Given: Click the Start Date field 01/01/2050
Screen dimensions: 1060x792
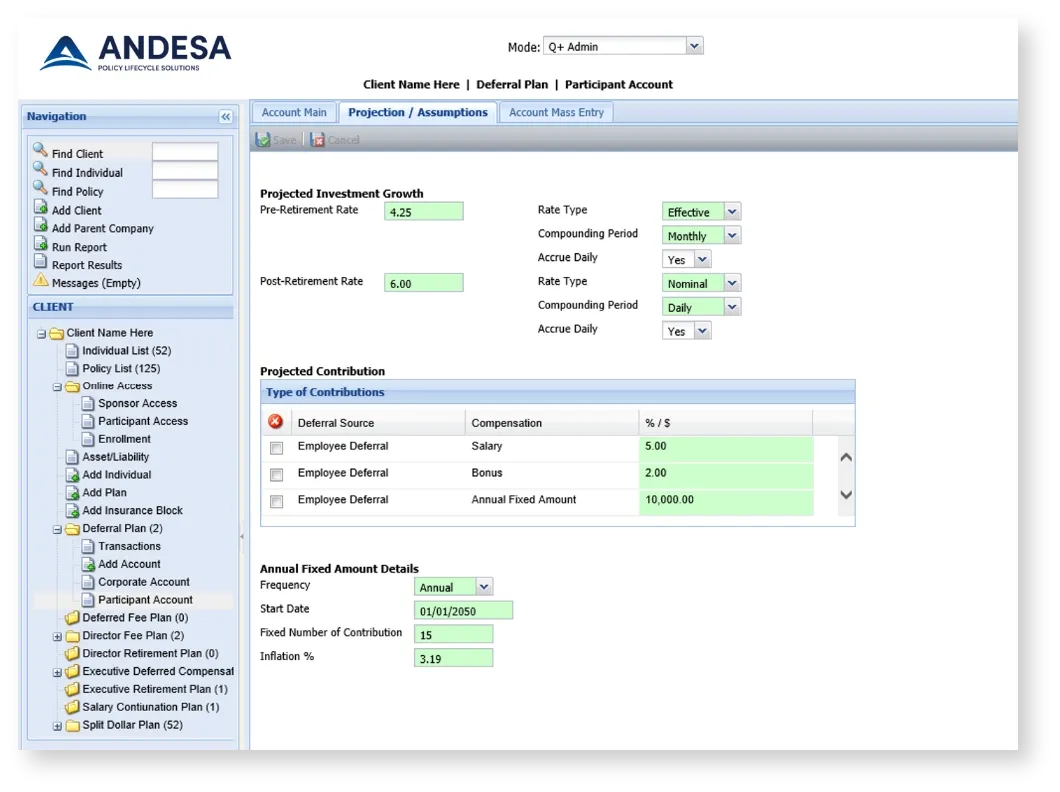Looking at the screenshot, I should (x=464, y=611).
